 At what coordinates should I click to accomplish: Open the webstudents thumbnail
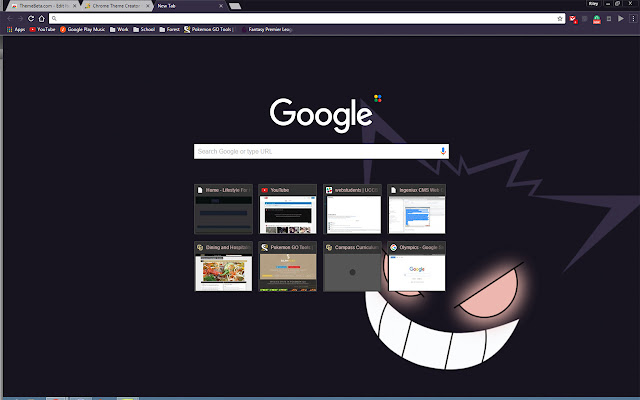tap(352, 209)
